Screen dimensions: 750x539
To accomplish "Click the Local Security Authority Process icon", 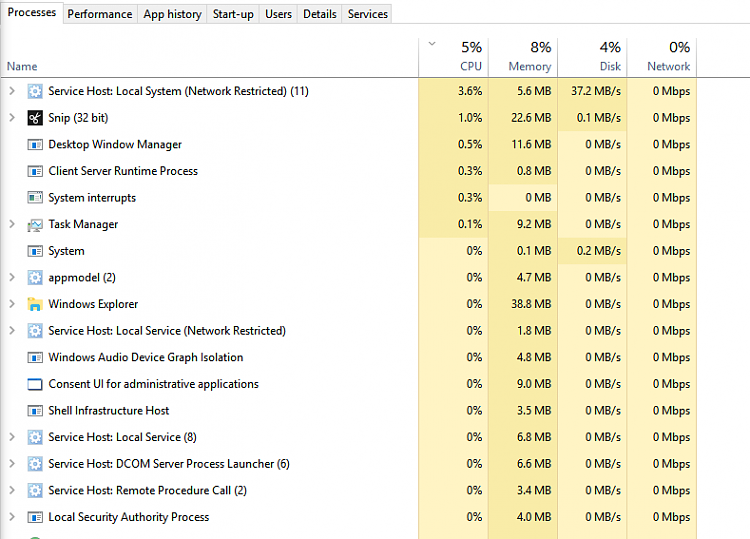I will coord(35,517).
